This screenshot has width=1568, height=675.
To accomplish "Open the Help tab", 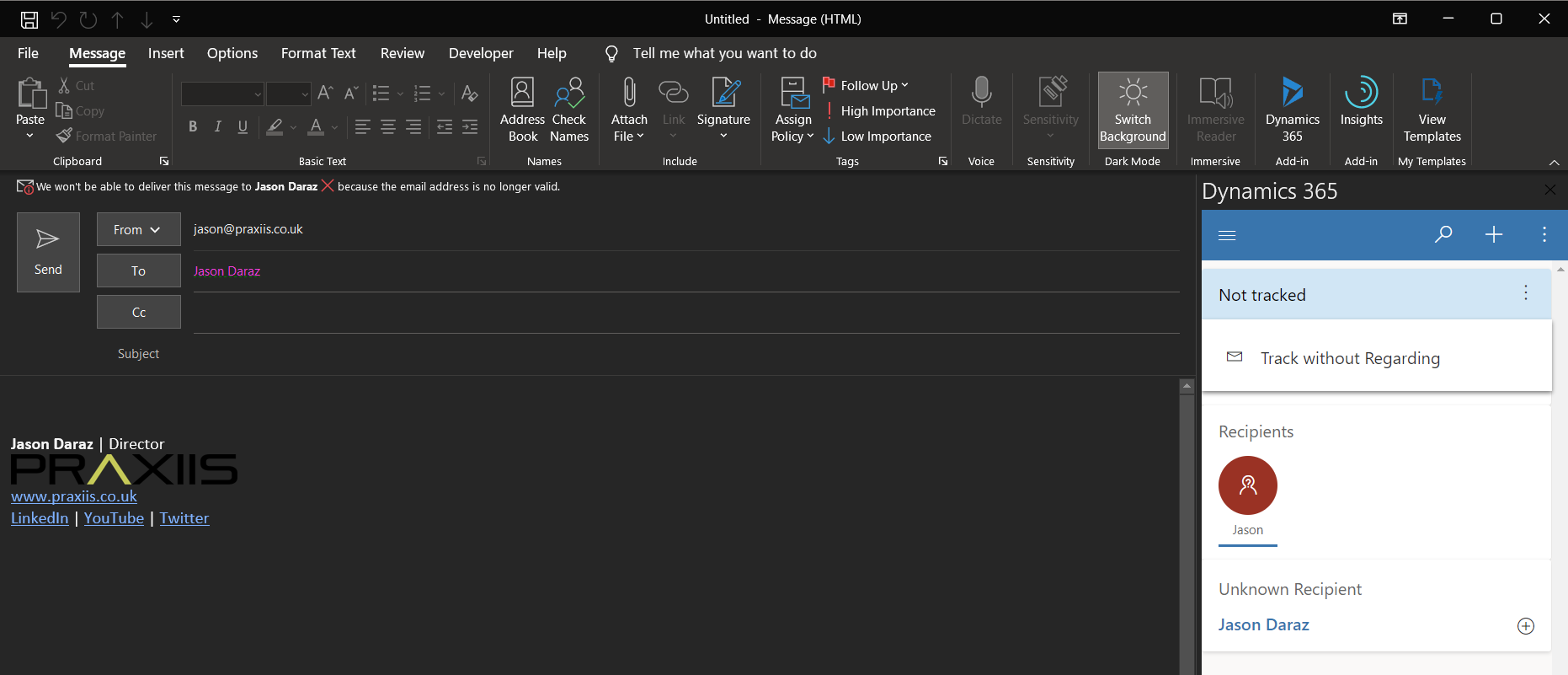I will point(552,53).
